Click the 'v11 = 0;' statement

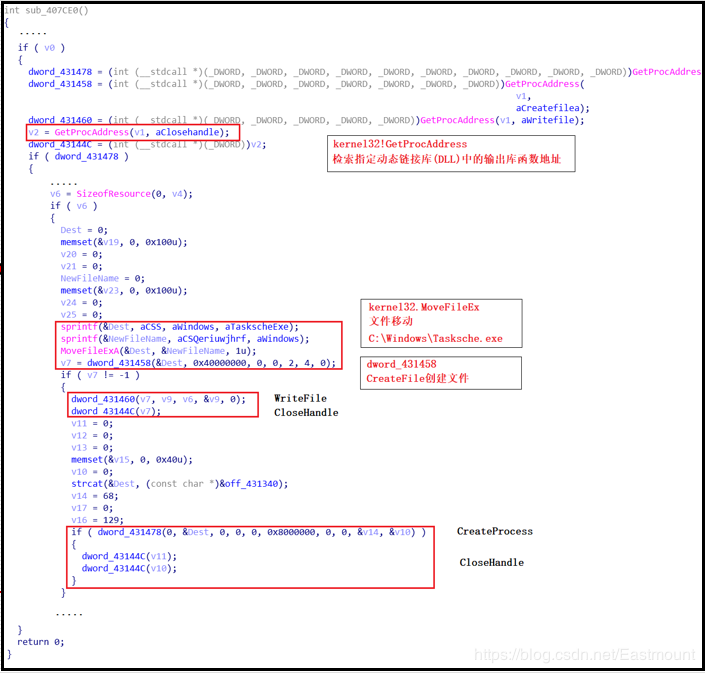point(92,423)
